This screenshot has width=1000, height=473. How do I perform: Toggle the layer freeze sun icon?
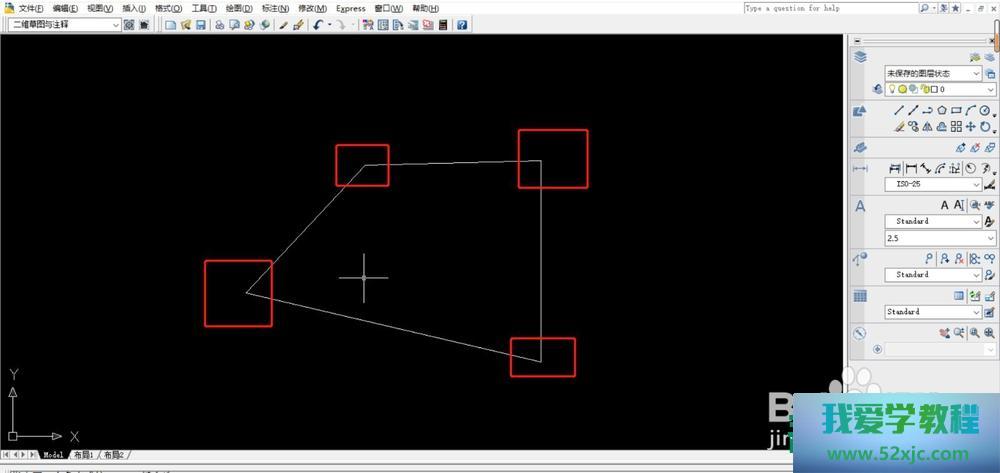tap(901, 90)
